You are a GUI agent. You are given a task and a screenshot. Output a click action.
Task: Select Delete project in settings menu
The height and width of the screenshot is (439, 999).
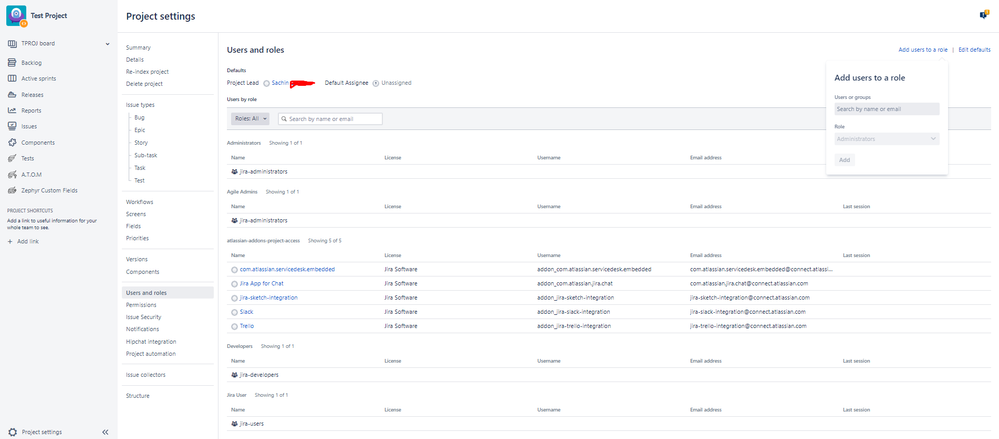tap(144, 84)
